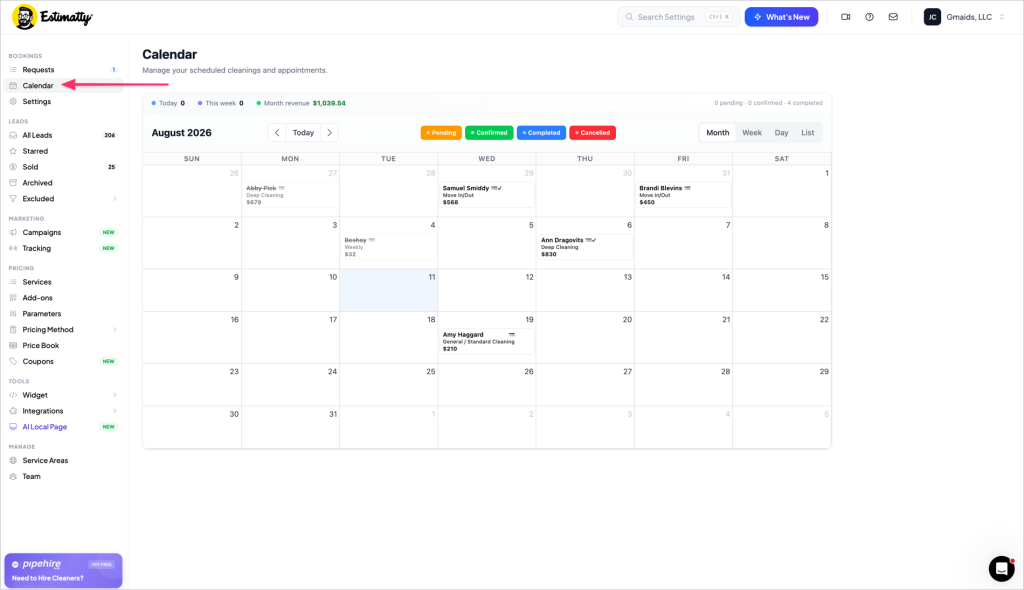
Task: Click the All Leads inbox icon
Action: point(13,135)
